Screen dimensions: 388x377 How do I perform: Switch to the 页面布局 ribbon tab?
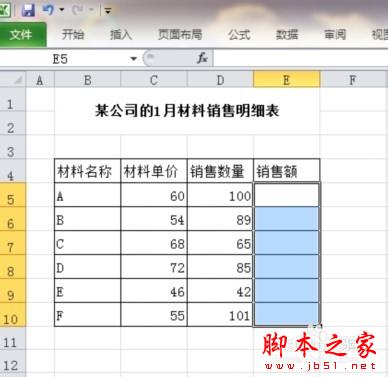coord(180,34)
